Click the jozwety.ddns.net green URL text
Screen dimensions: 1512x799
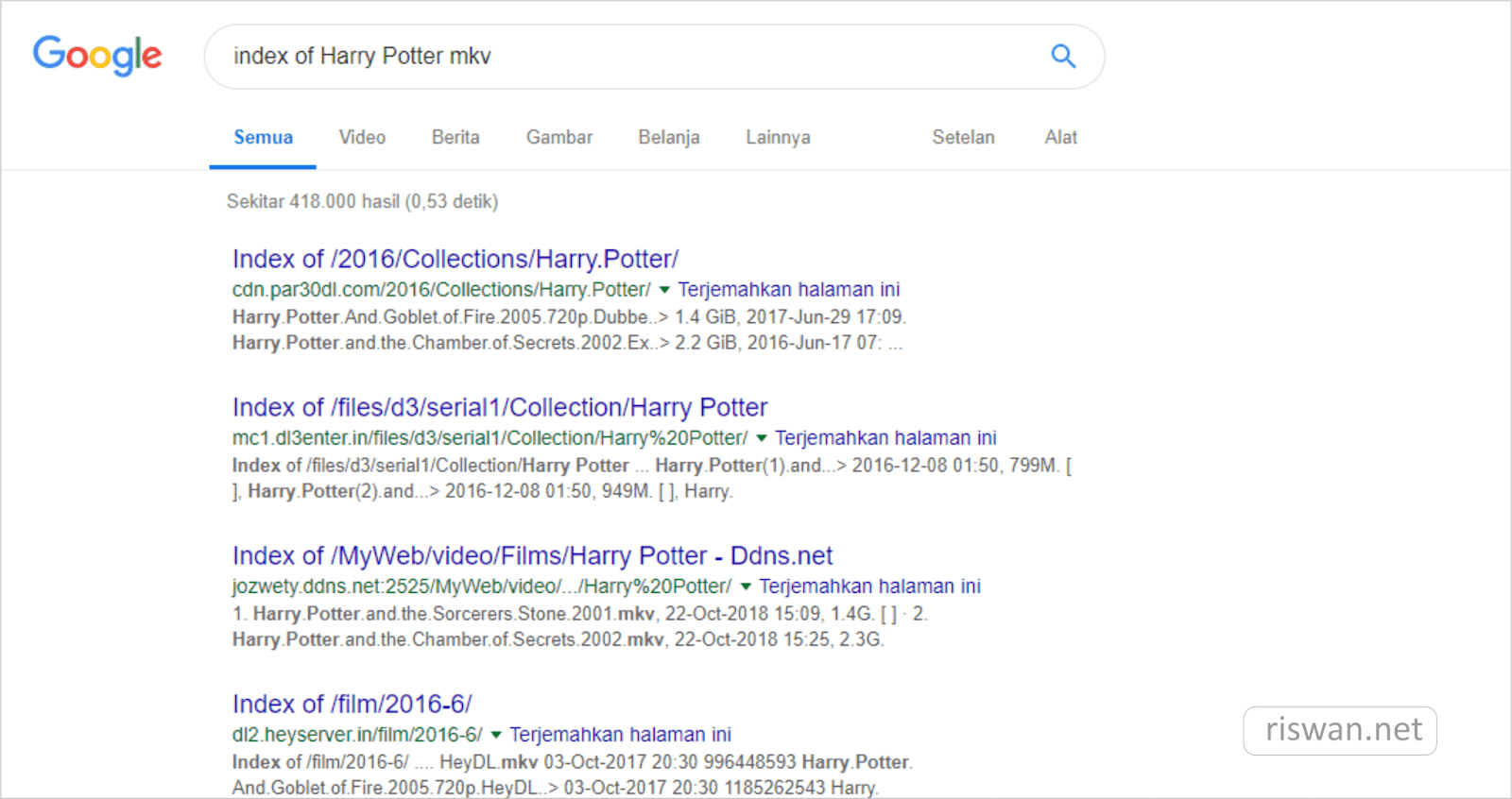[x=482, y=586]
